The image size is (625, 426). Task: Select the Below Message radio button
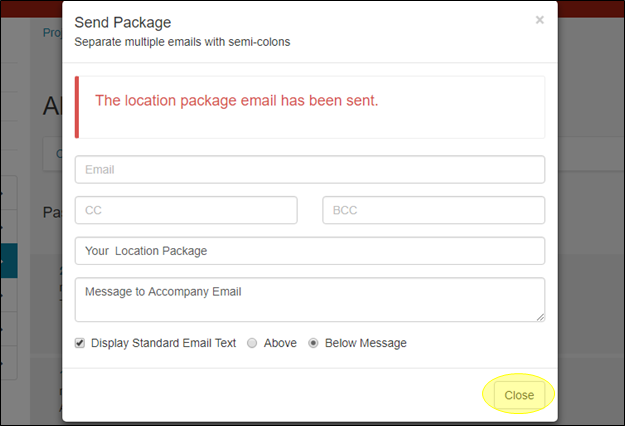point(314,343)
